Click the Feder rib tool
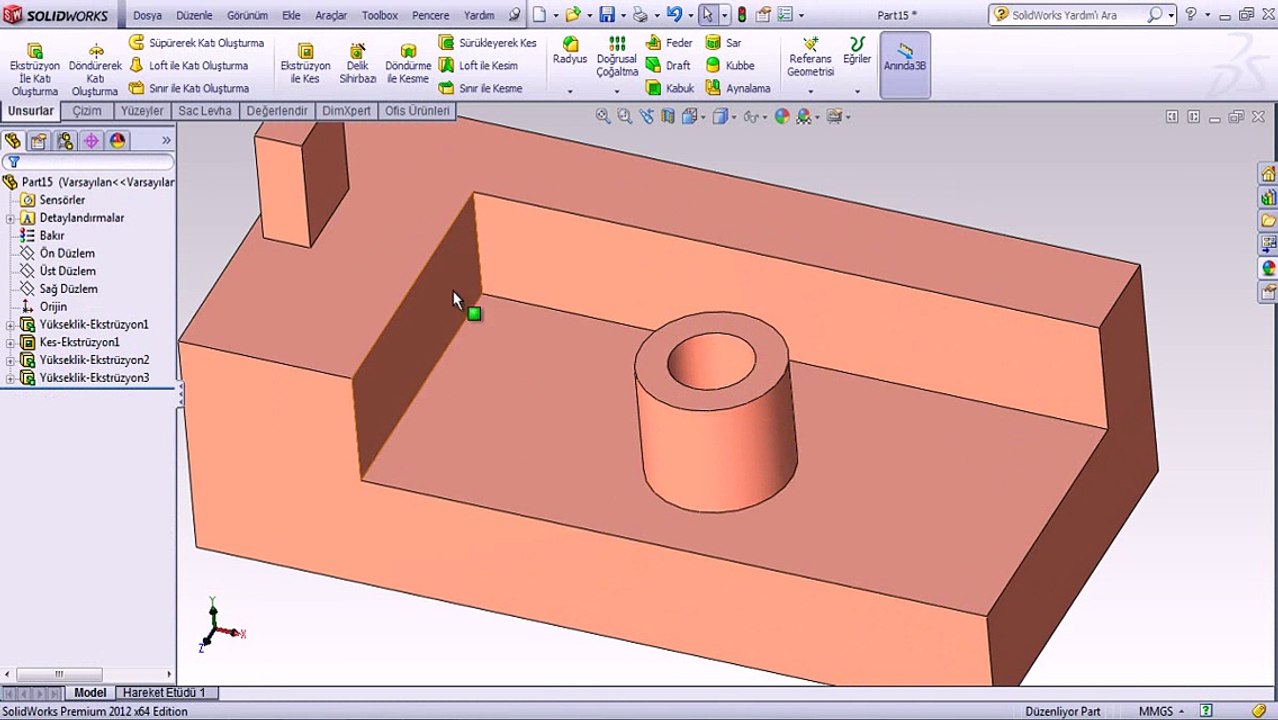The height and width of the screenshot is (720, 1278). [x=669, y=43]
